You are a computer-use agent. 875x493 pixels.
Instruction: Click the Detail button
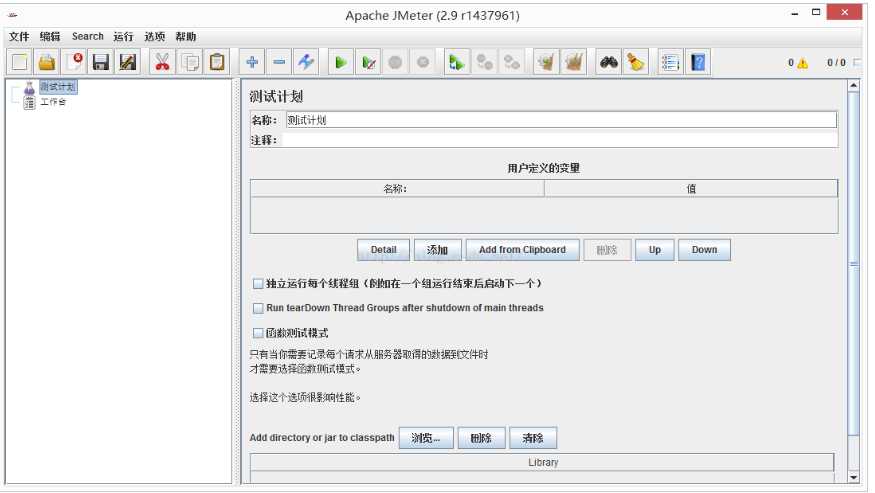383,250
